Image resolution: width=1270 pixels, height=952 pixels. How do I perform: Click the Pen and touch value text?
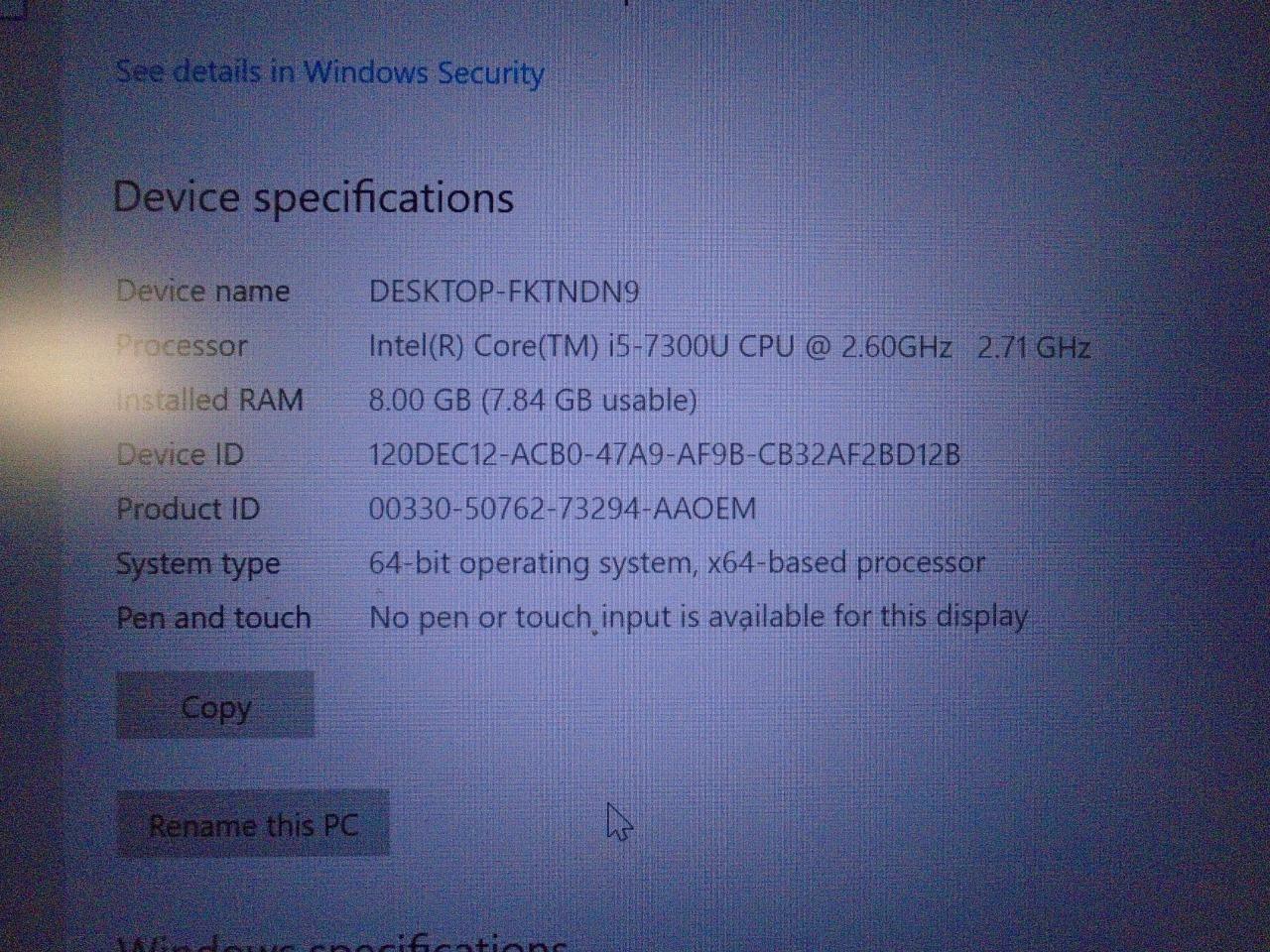click(x=698, y=617)
